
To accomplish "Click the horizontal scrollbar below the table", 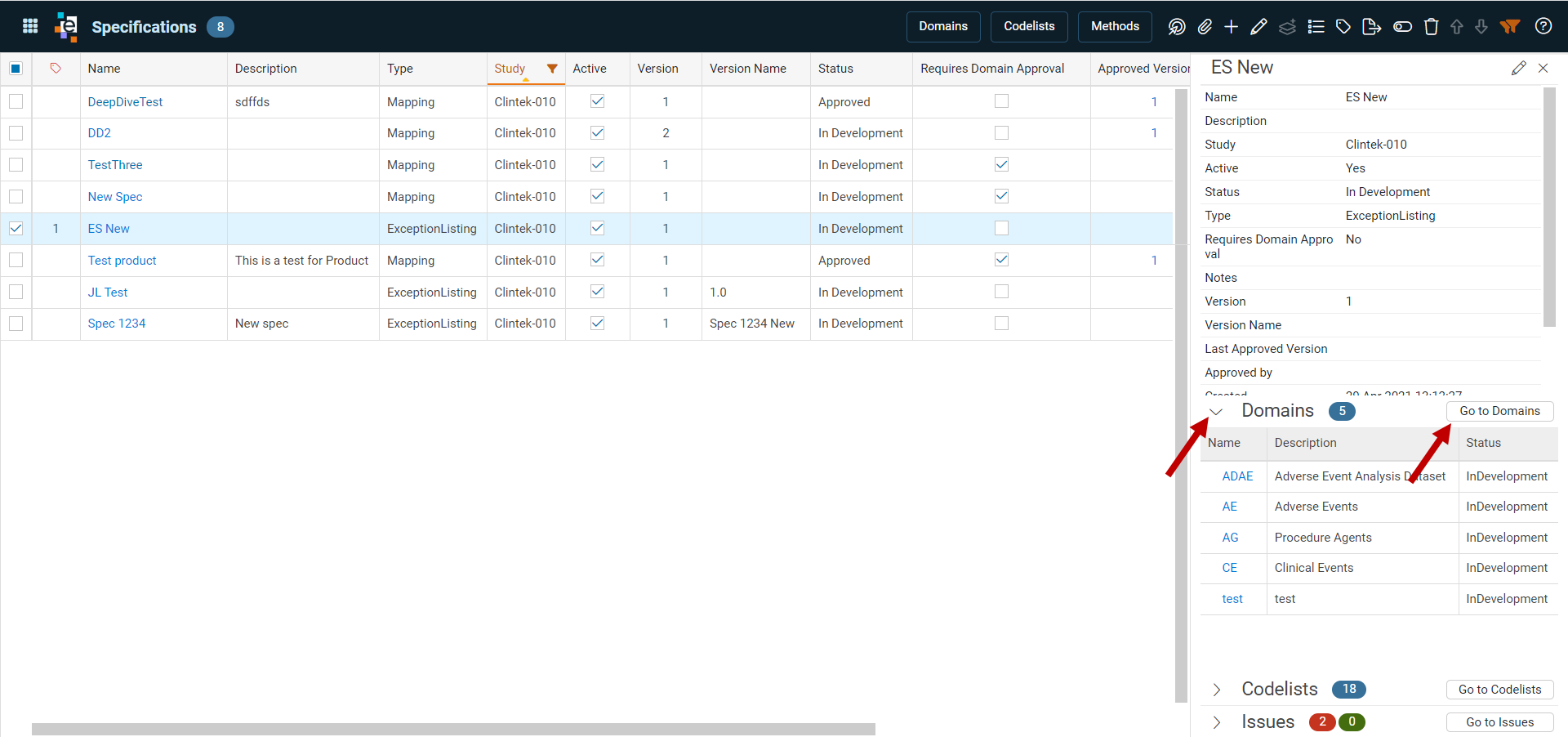I will [453, 729].
